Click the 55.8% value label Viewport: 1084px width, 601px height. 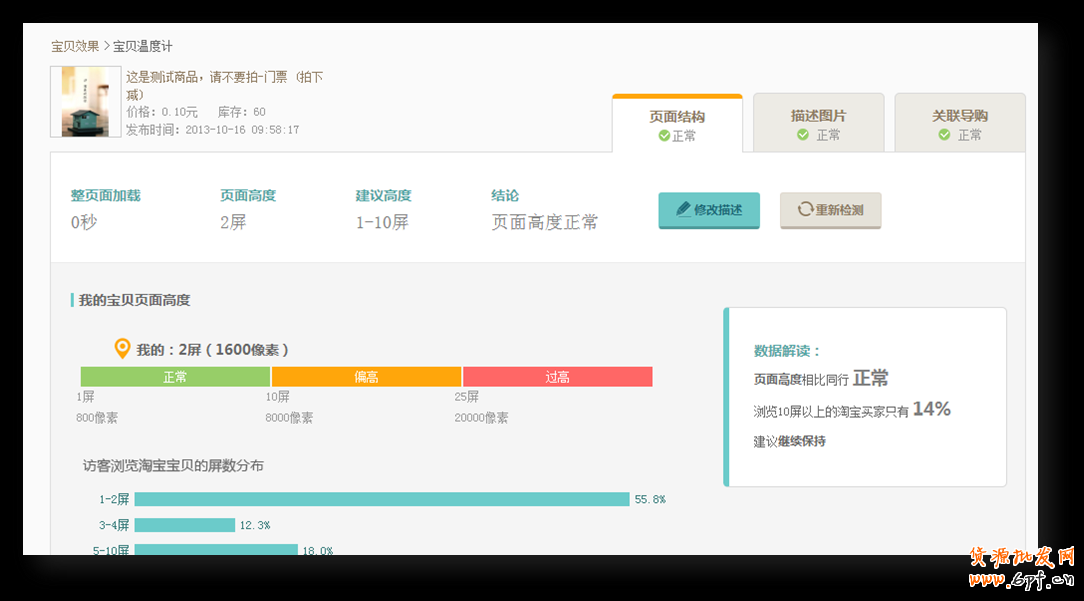tap(650, 499)
